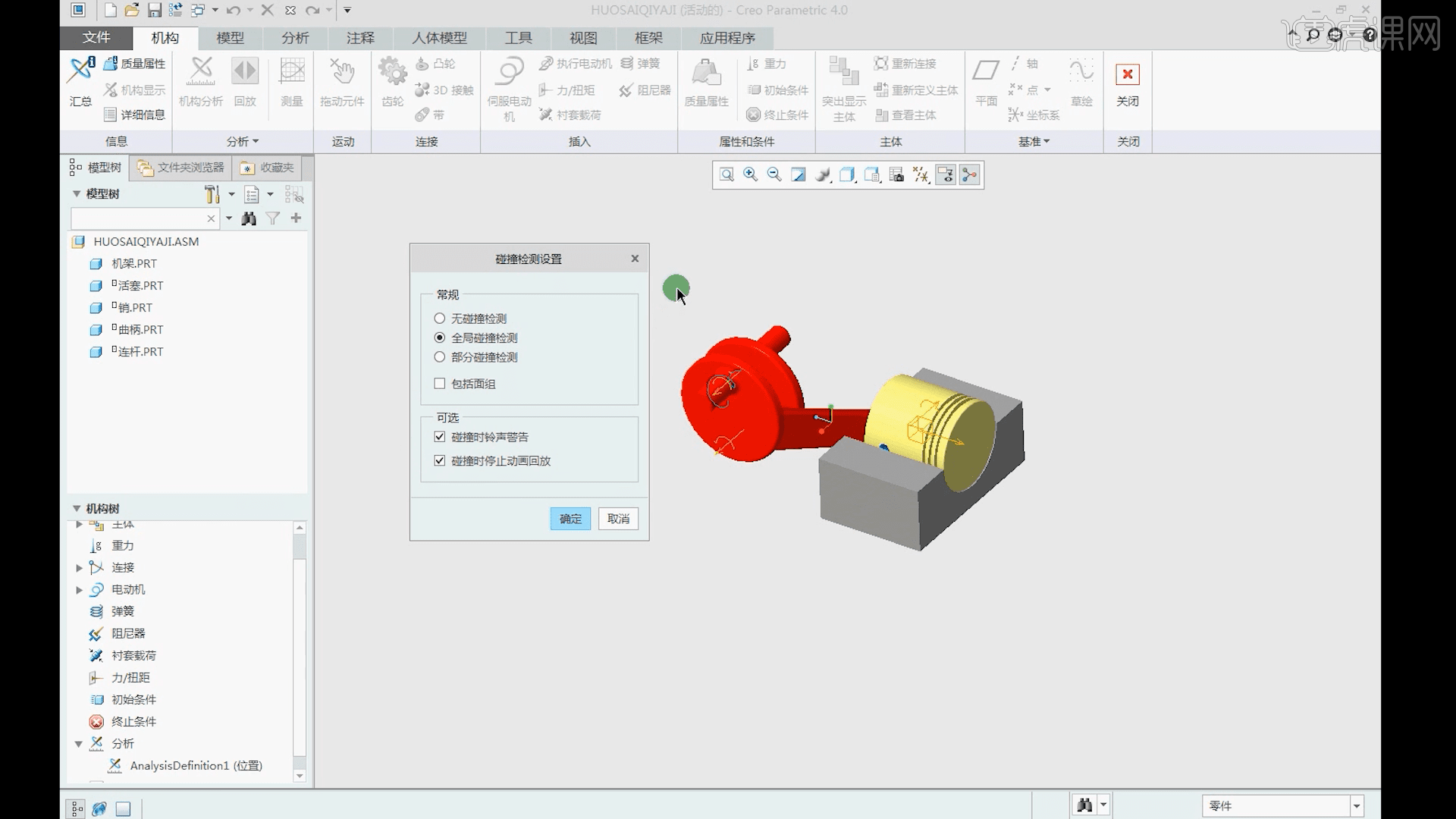The image size is (1456, 819).
Task: Open the tree settings hammer icon
Action: 212,195
